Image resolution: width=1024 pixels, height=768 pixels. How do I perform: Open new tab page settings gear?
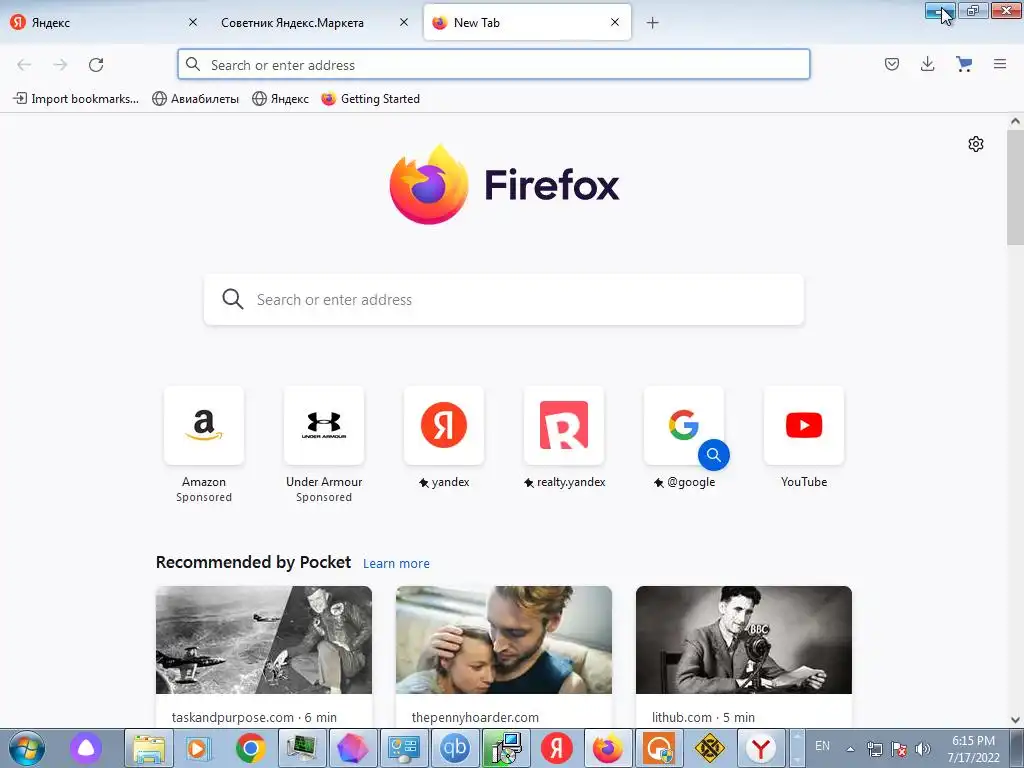[976, 144]
